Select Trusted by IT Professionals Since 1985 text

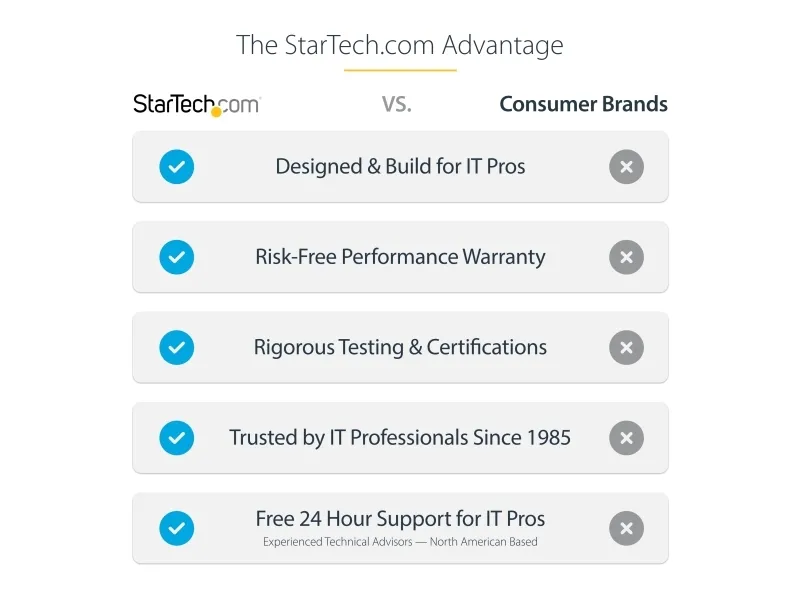coord(400,438)
